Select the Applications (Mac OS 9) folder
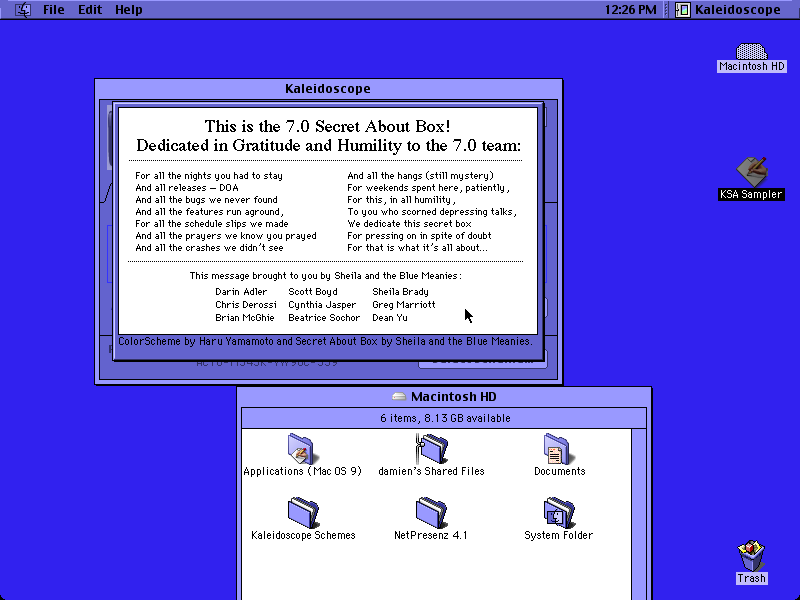Image resolution: width=800 pixels, height=600 pixels. pos(302,455)
